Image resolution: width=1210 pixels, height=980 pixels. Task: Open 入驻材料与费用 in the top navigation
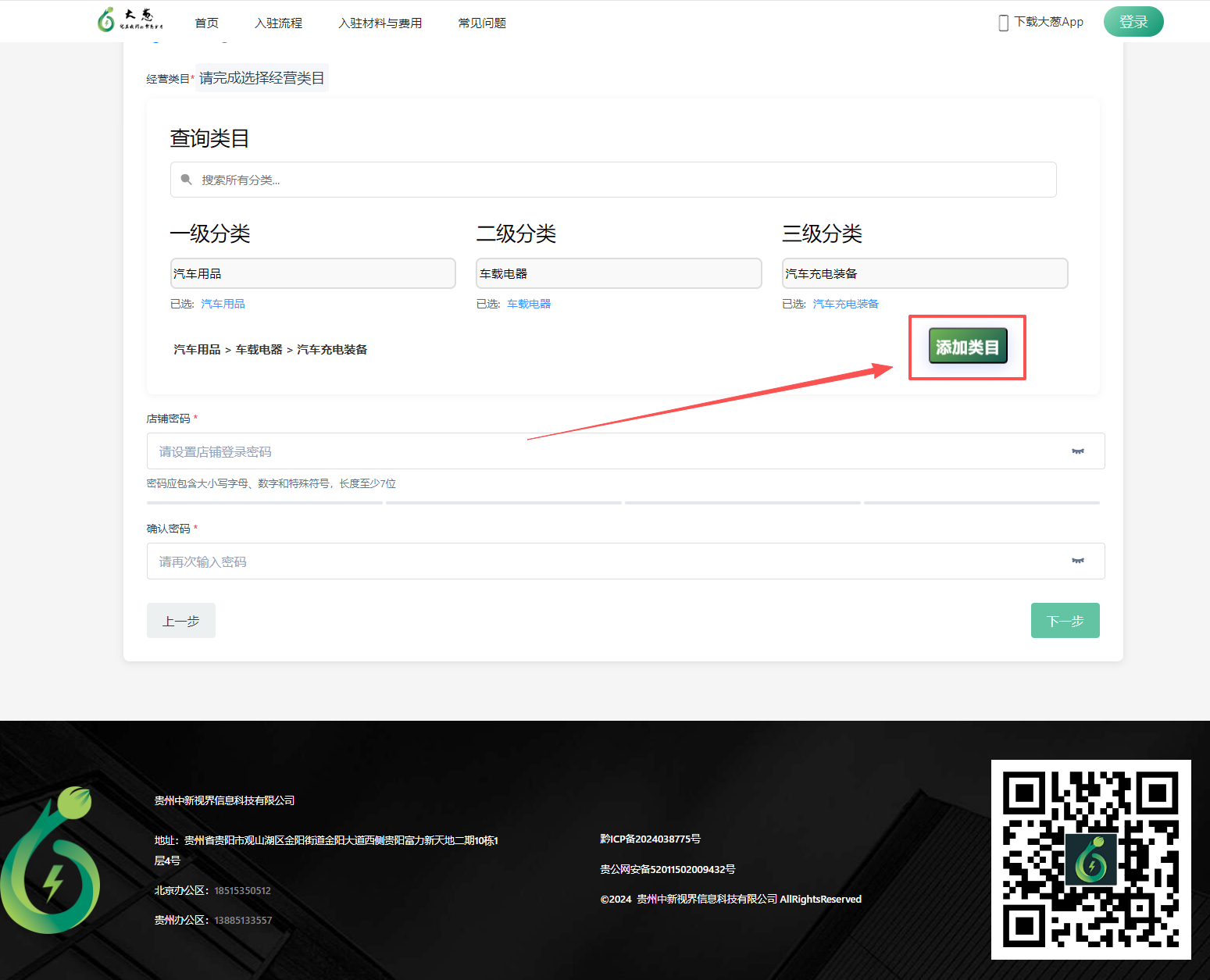pyautogui.click(x=380, y=23)
